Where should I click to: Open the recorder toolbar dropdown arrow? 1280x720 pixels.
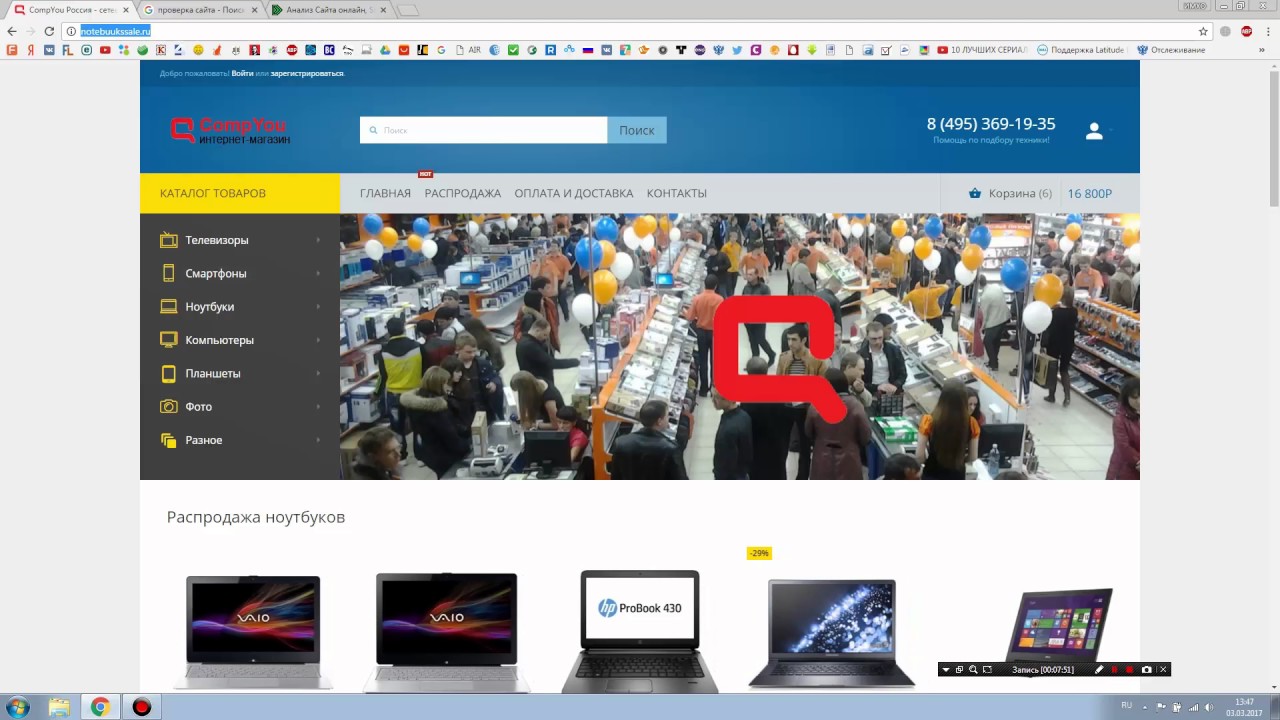click(946, 669)
